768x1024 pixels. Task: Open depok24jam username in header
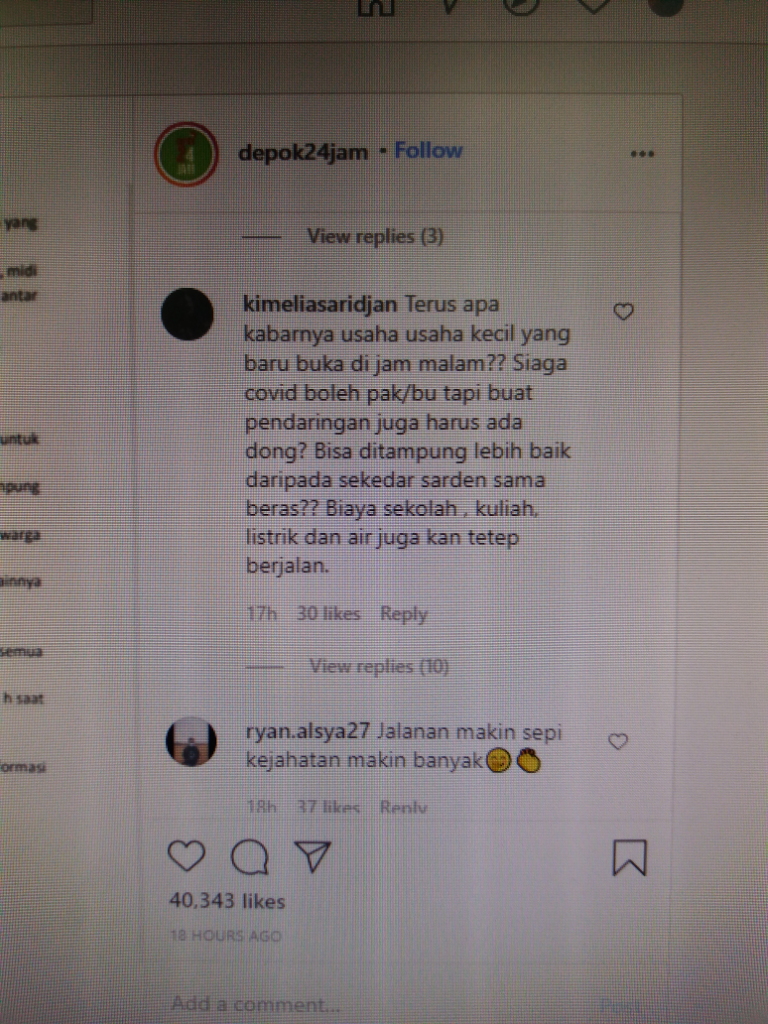click(x=303, y=153)
